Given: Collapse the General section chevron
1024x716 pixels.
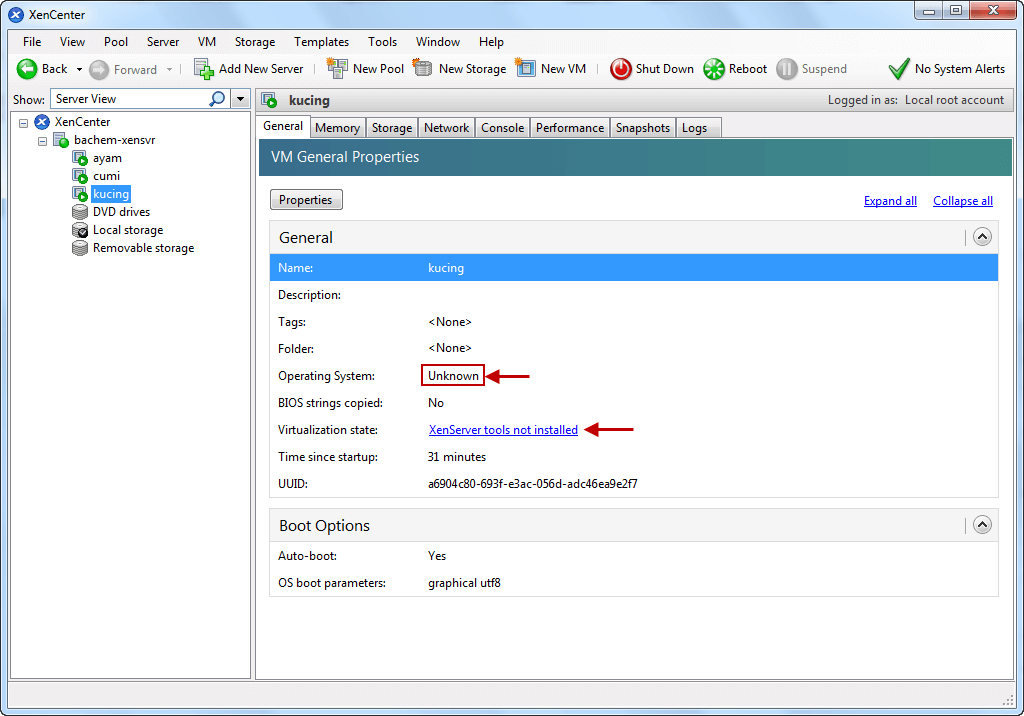Looking at the screenshot, I should tap(982, 236).
